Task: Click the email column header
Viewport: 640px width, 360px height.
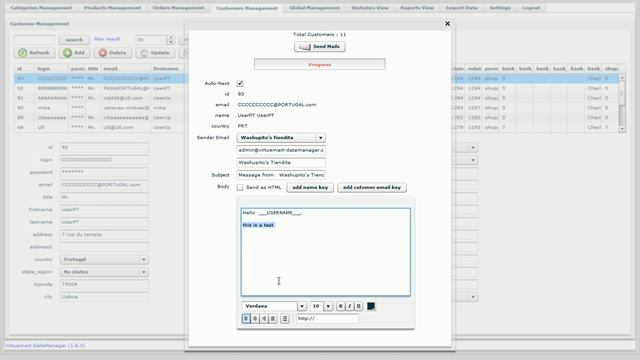Action: tap(125, 69)
